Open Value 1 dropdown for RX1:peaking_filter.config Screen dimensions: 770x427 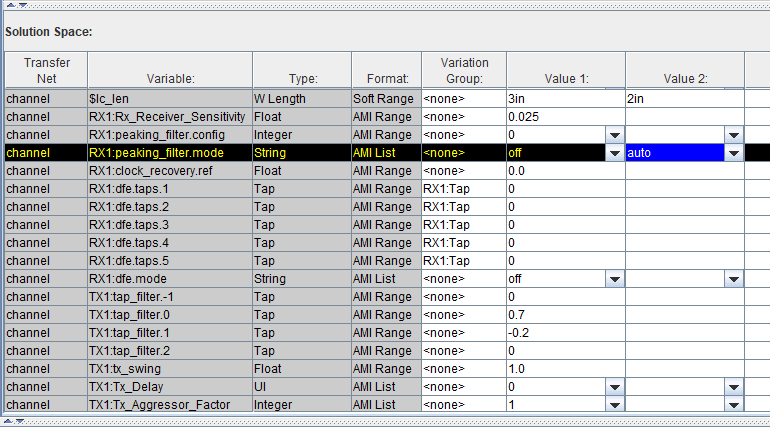[x=615, y=135]
